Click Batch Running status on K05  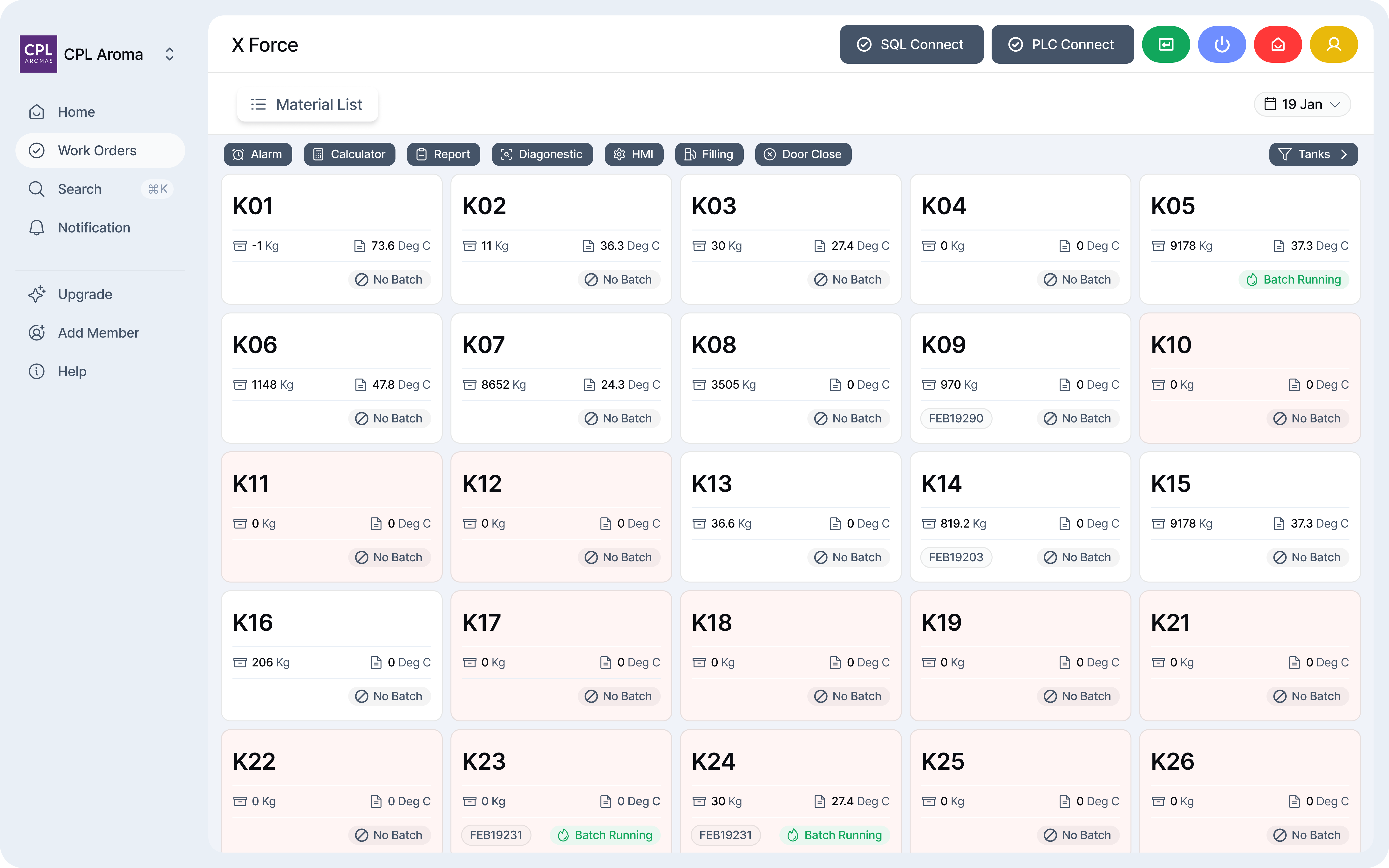tap(1294, 280)
